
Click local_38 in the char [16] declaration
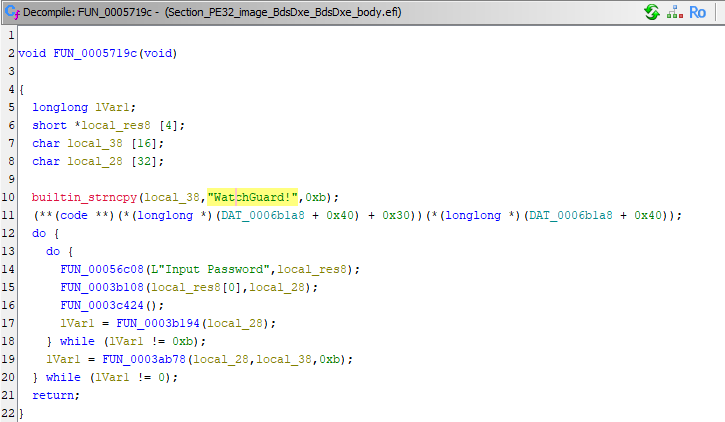tap(95, 144)
